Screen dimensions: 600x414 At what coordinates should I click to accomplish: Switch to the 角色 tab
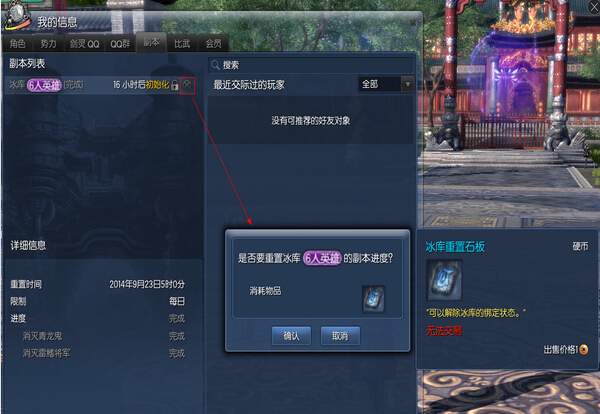tap(18, 44)
